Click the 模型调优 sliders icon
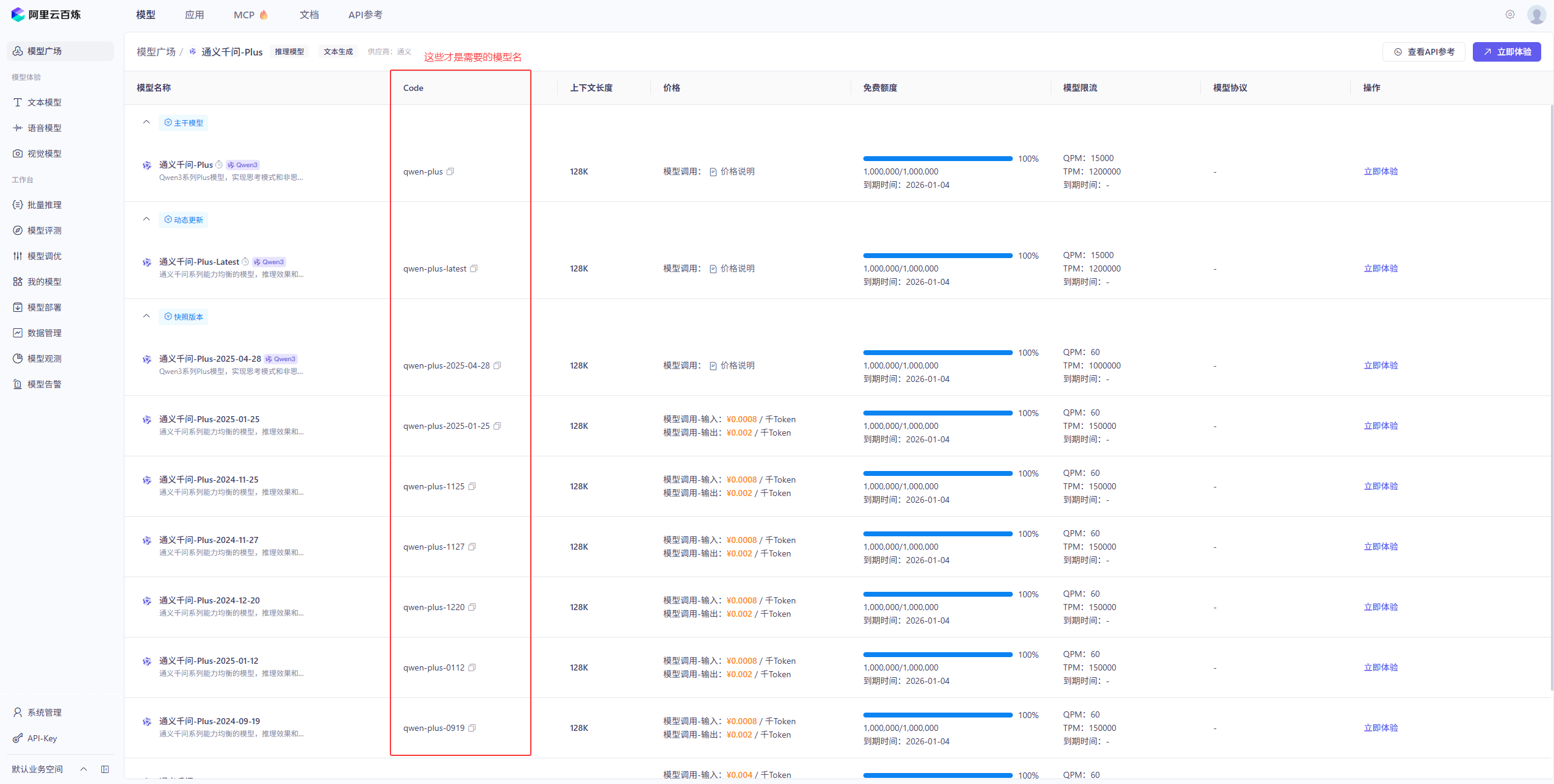This screenshot has width=1554, height=784. [x=18, y=256]
